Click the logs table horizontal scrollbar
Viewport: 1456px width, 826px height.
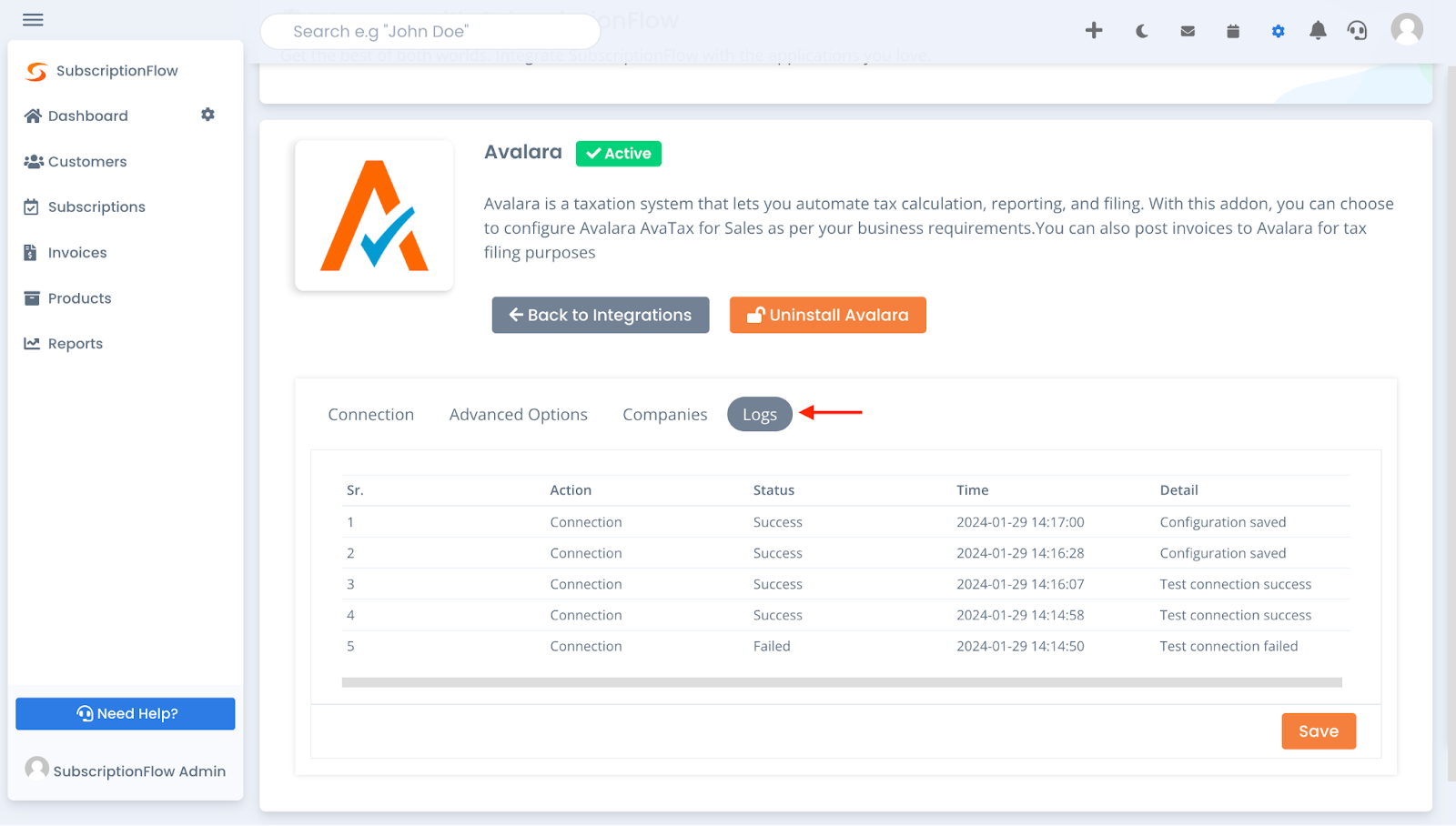[x=842, y=682]
